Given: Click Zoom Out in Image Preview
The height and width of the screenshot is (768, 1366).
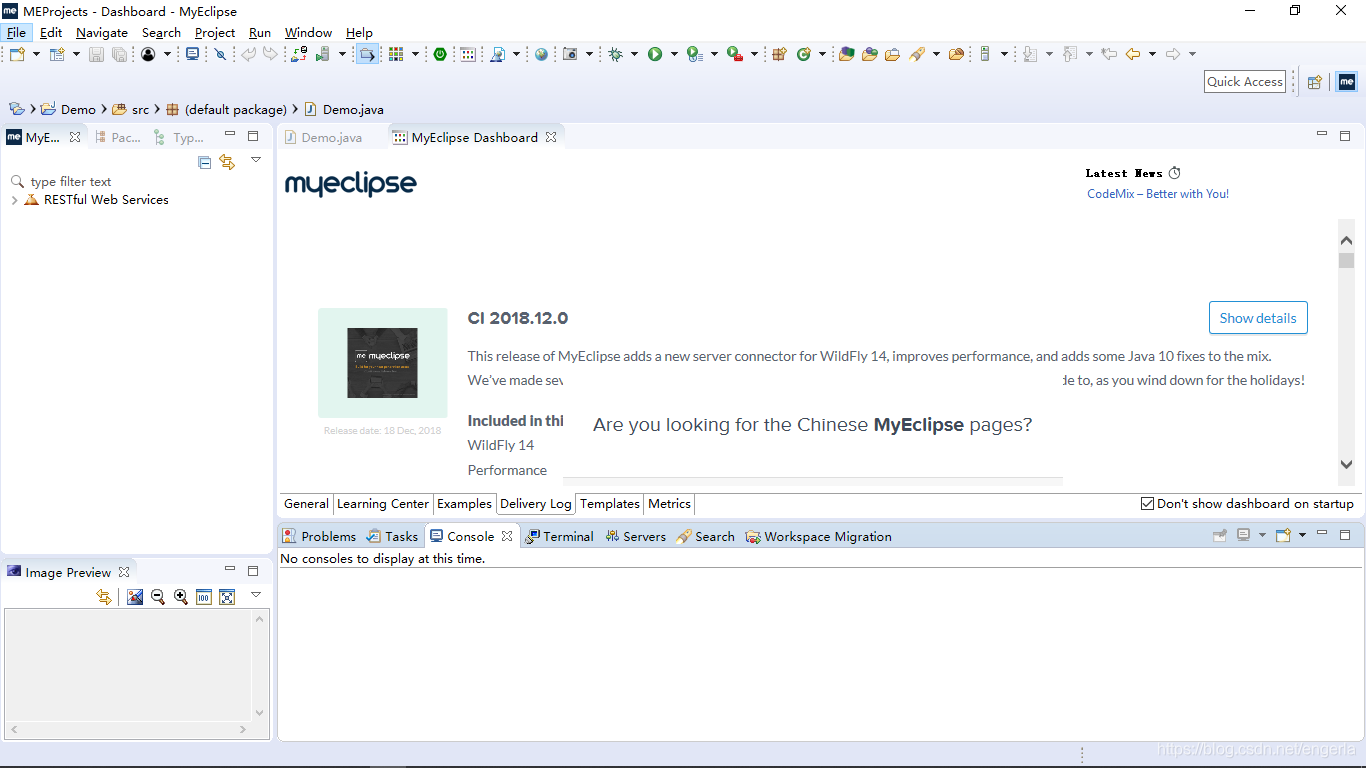Looking at the screenshot, I should pos(158,597).
